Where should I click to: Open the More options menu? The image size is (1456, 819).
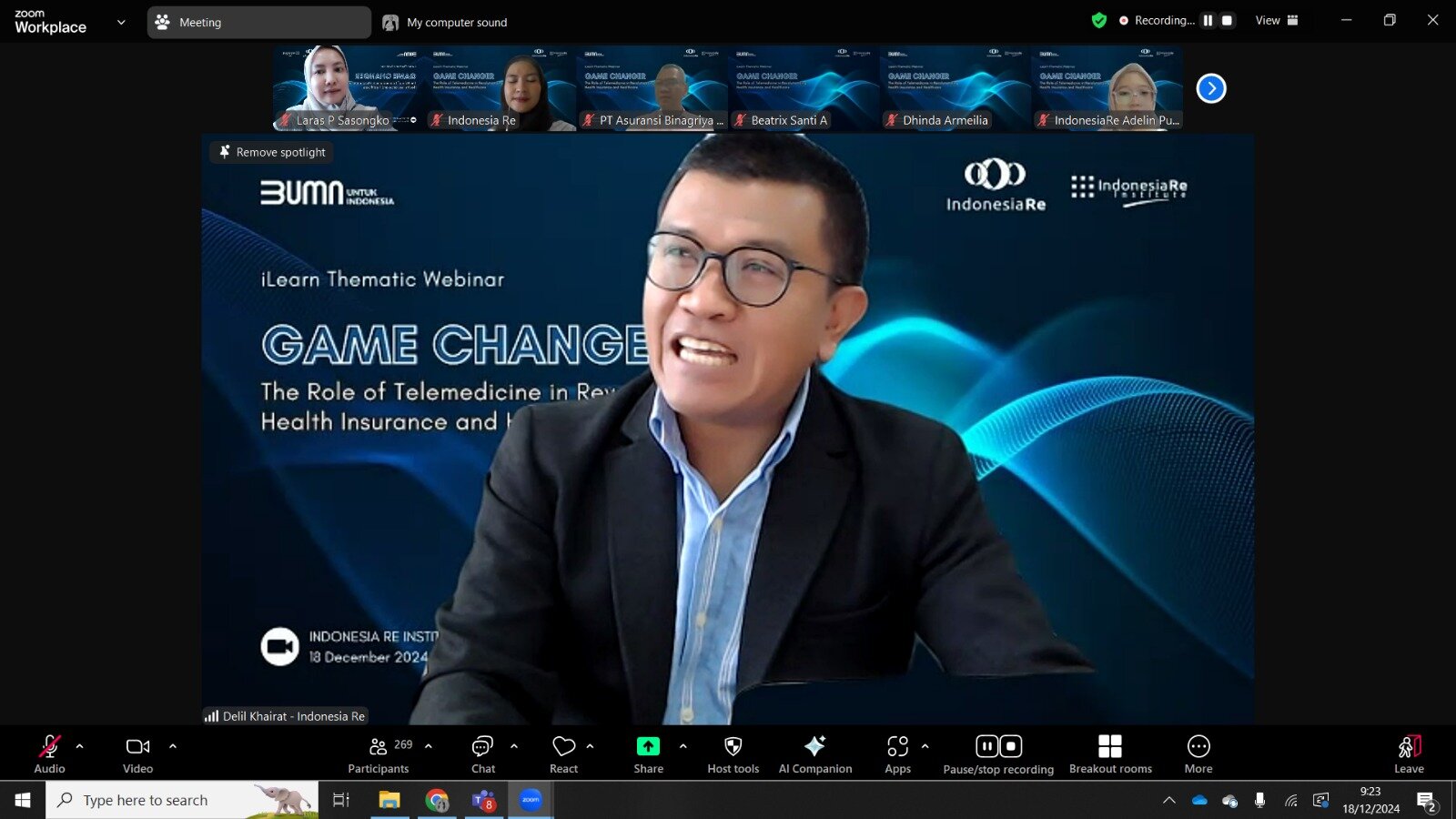[x=1198, y=754]
